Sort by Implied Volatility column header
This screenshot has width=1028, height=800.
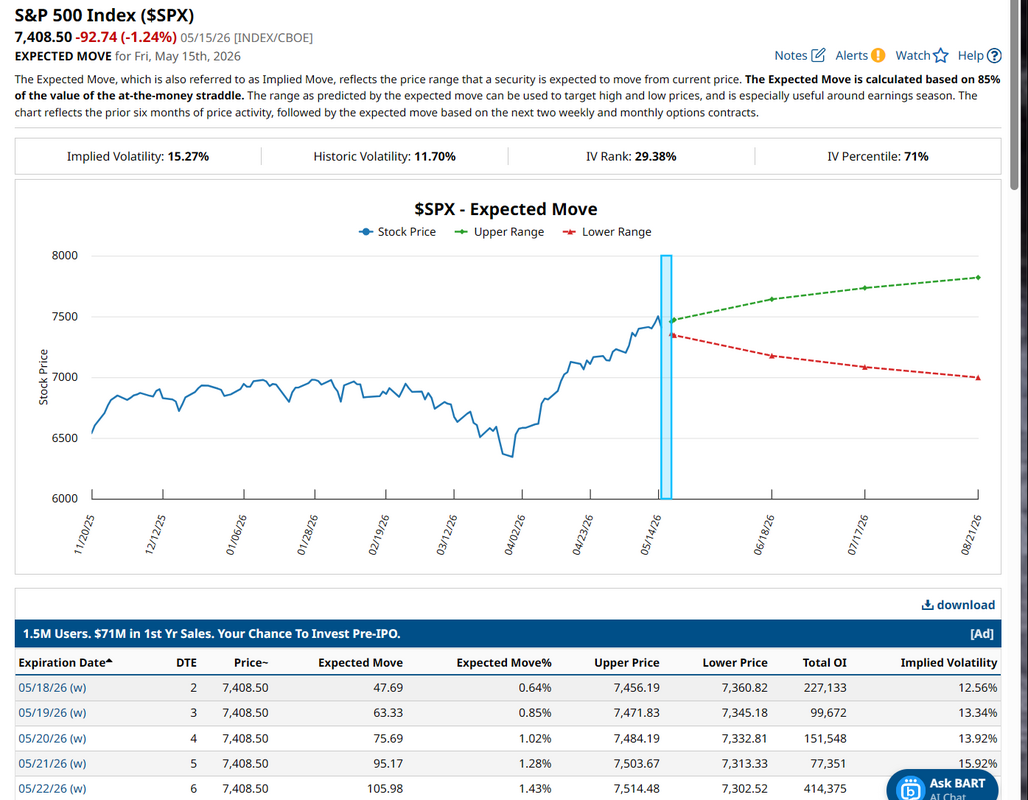(949, 662)
